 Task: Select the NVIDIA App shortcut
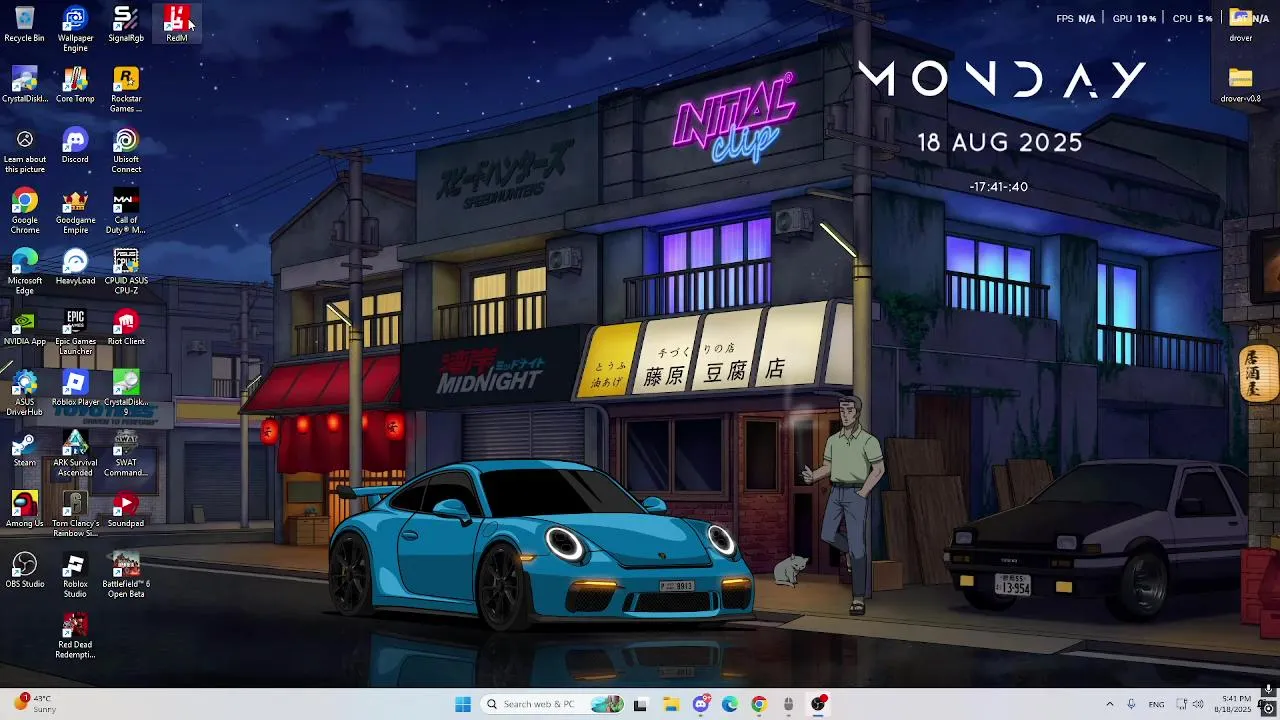24,328
